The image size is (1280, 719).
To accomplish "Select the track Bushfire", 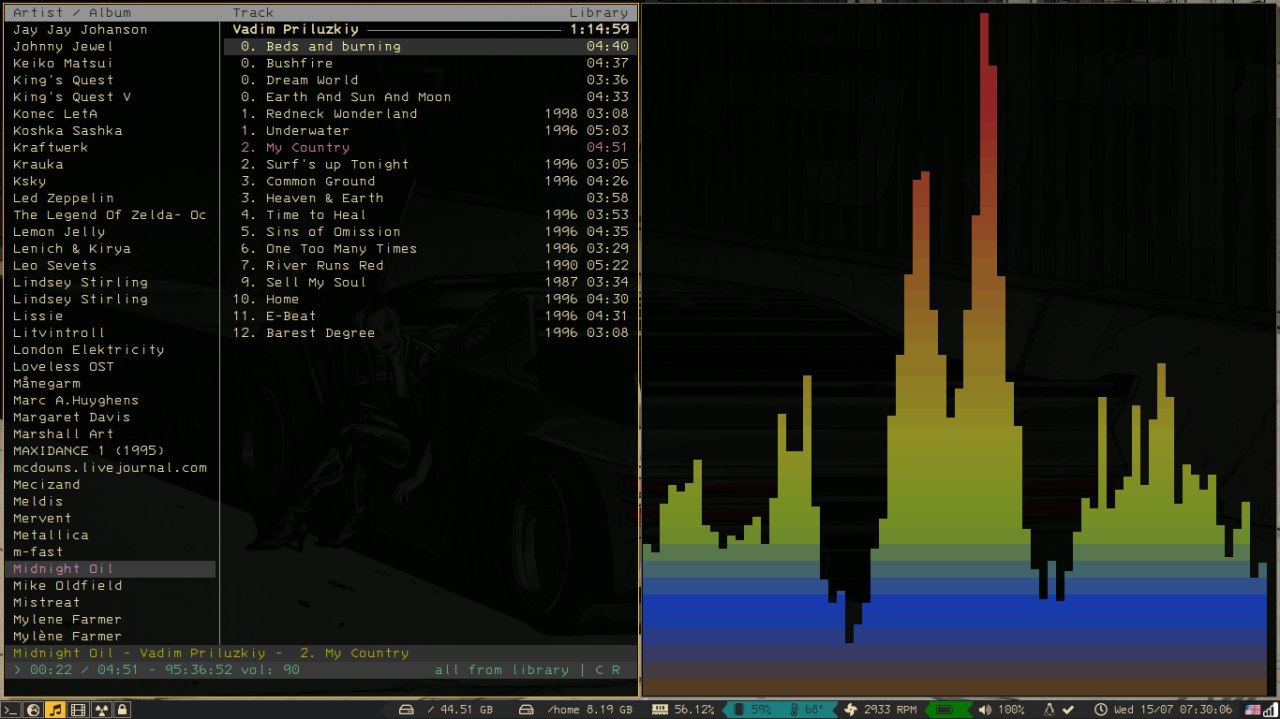I will [x=430, y=63].
